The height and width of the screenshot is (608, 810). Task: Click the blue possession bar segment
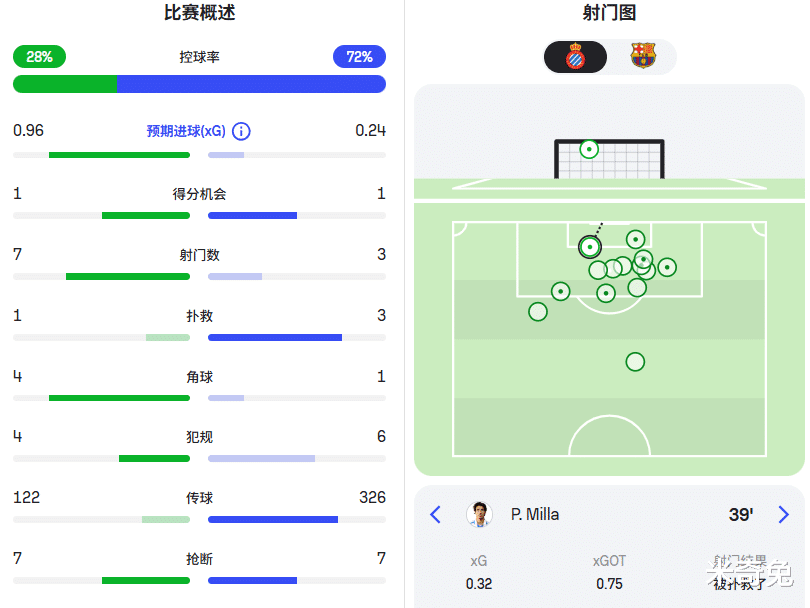pyautogui.click(x=251, y=84)
